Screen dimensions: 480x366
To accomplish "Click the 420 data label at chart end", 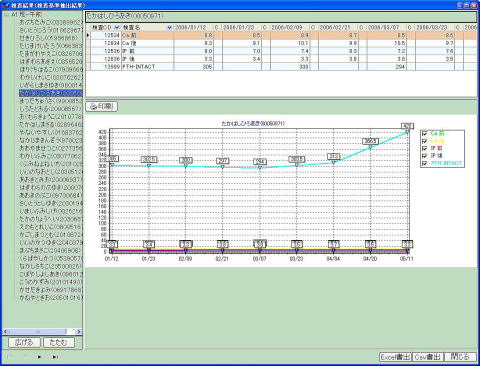I will [x=407, y=126].
